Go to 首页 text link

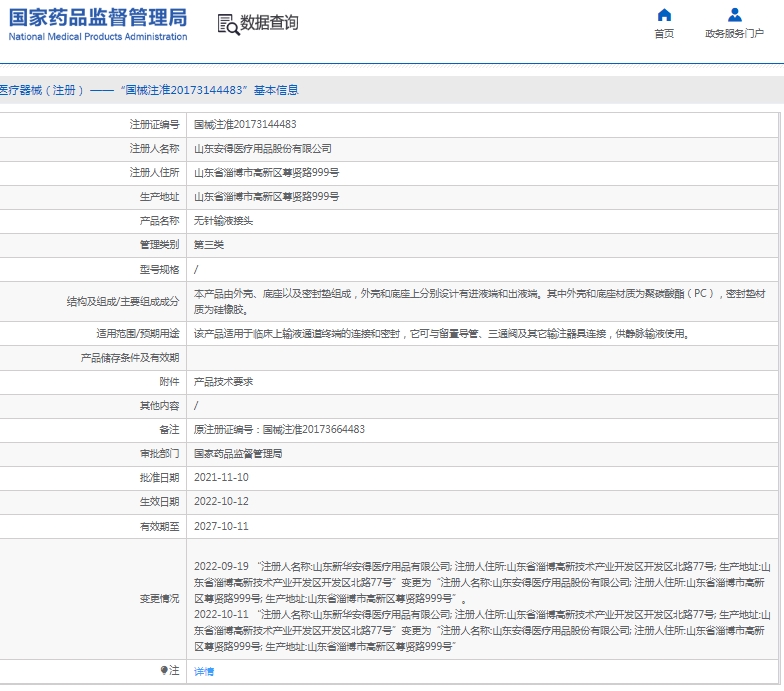(664, 34)
